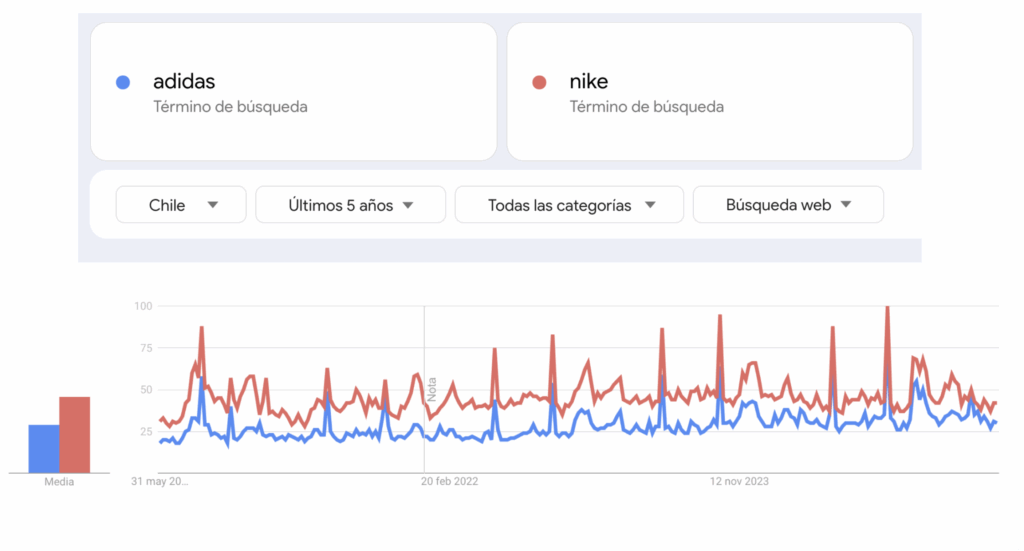This screenshot has height=551, width=1024.
Task: Expand the Últimos 5 años time range
Action: [x=351, y=205]
